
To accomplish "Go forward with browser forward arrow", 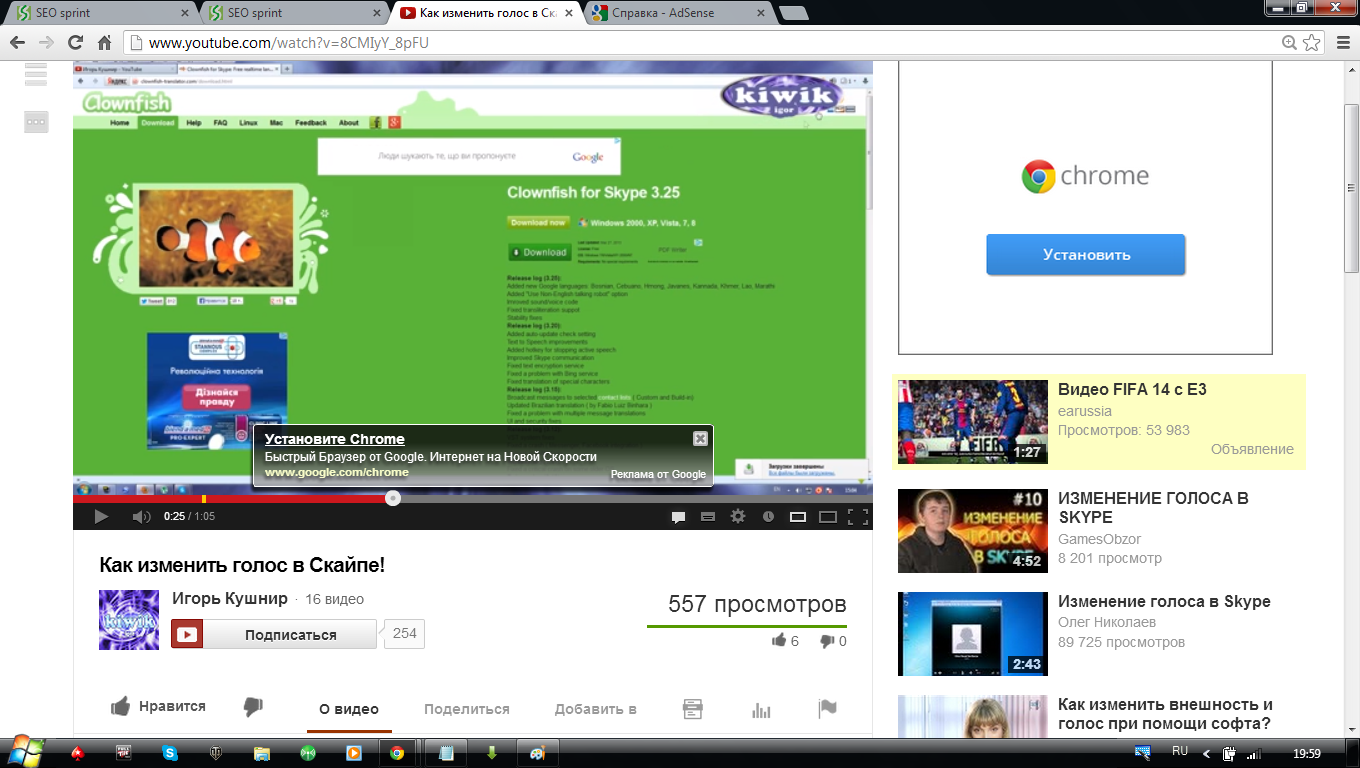I will point(46,43).
